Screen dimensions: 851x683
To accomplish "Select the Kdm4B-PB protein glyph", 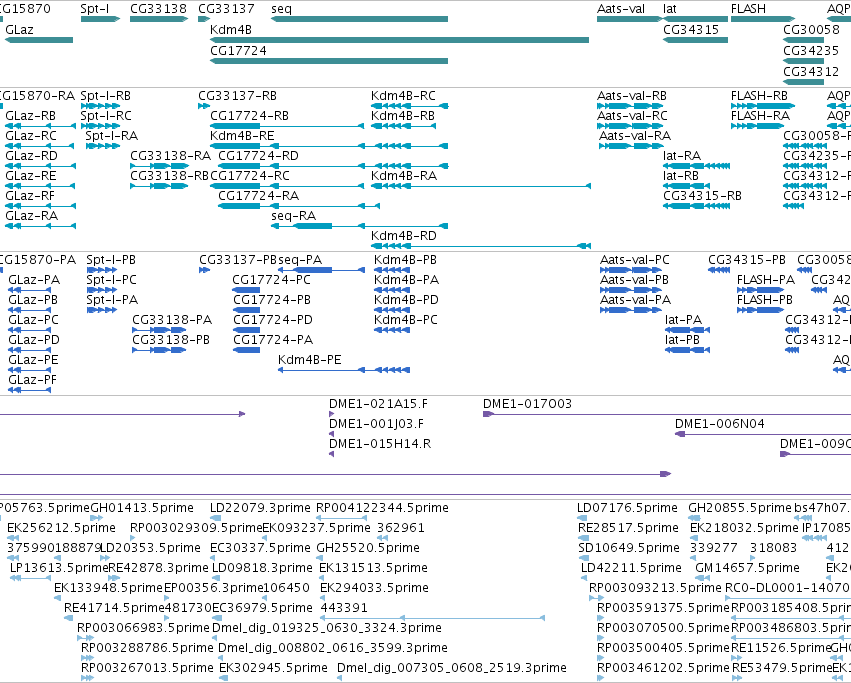I will pos(392,270).
